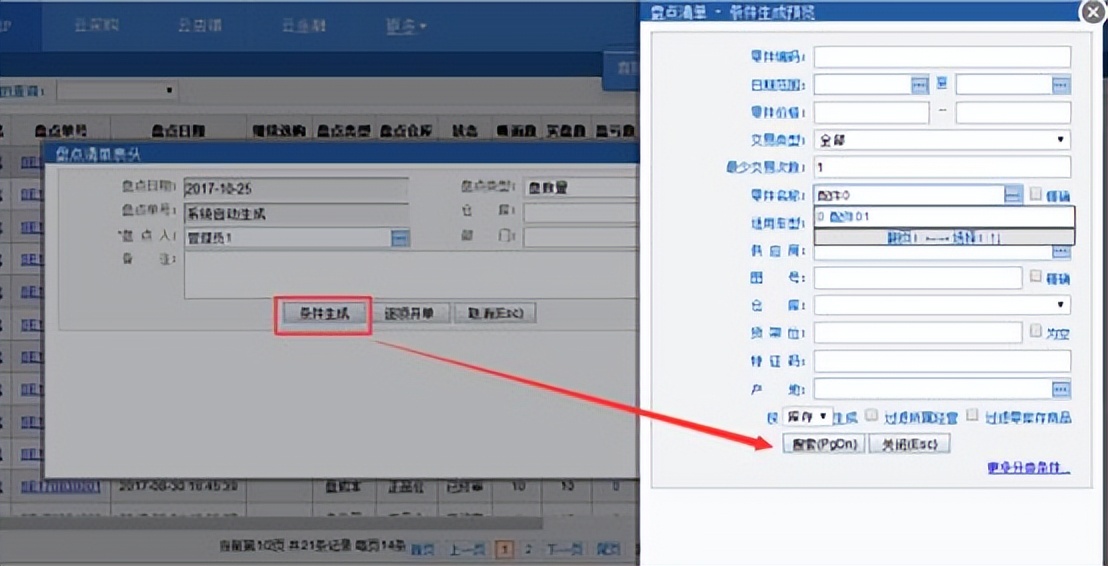The width and height of the screenshot is (1108, 566).
Task: Focus 备注 textarea in 盘点清单表头 dialog
Action: [411, 276]
